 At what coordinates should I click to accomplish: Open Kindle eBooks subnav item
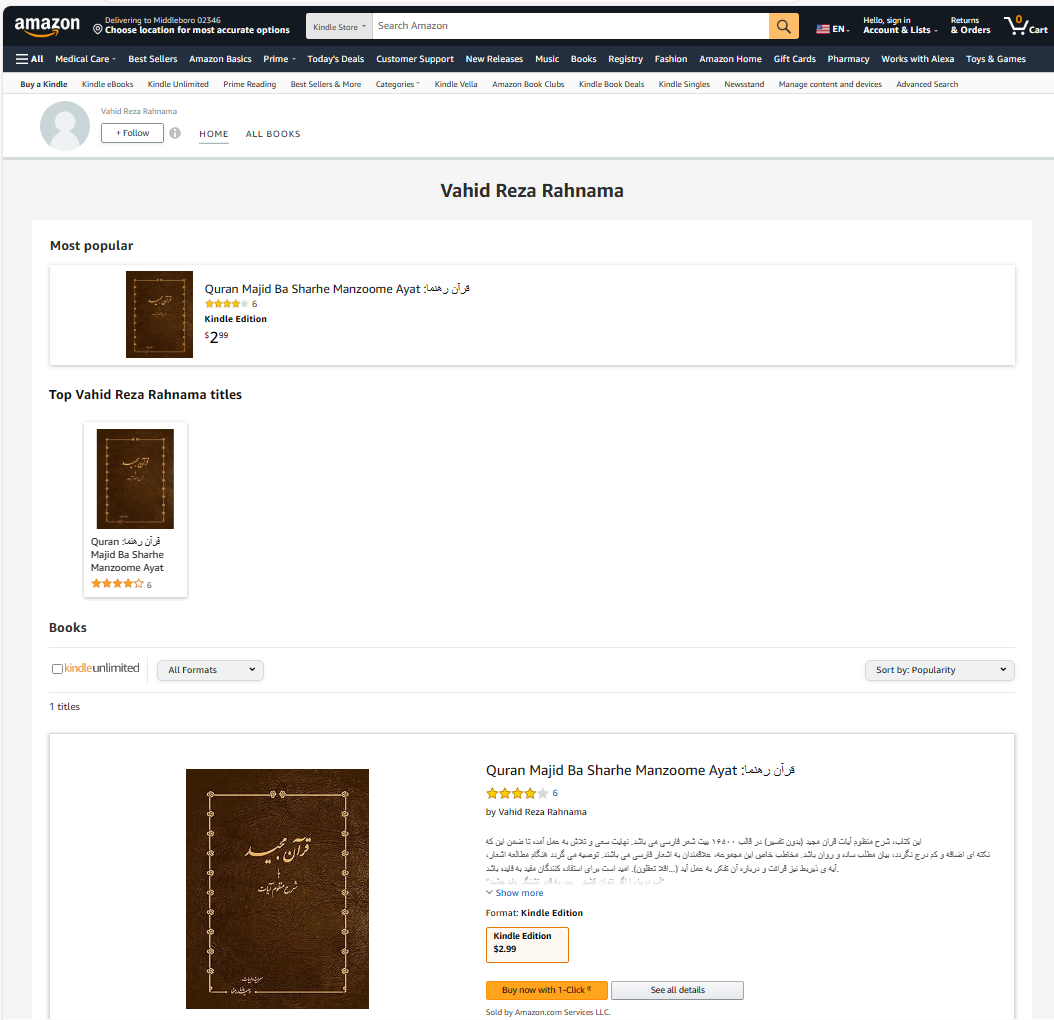(108, 84)
